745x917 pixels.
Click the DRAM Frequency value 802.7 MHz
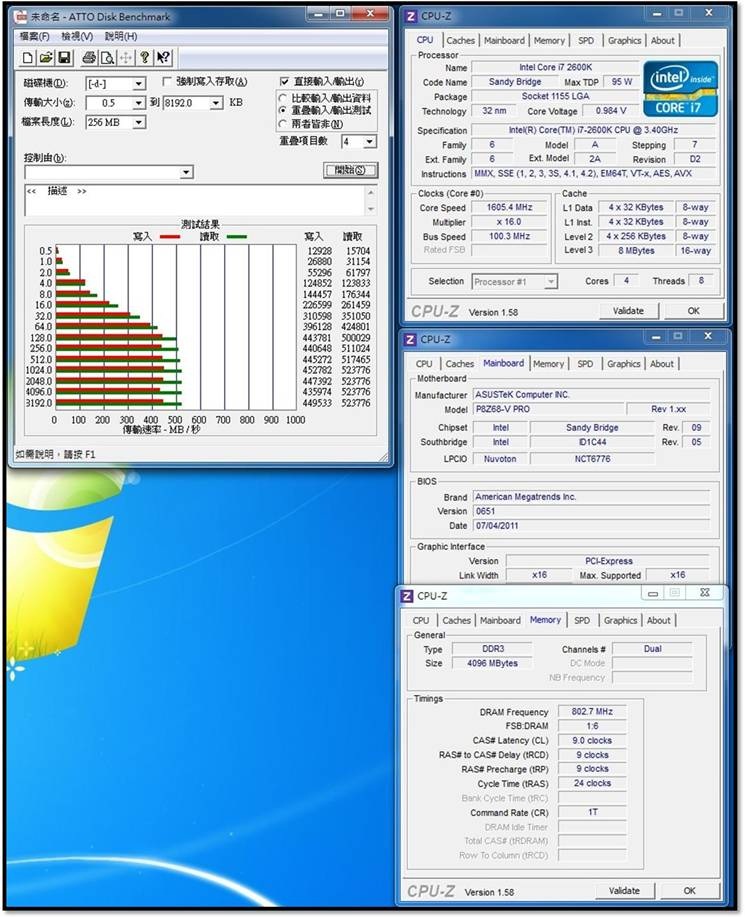[592, 712]
